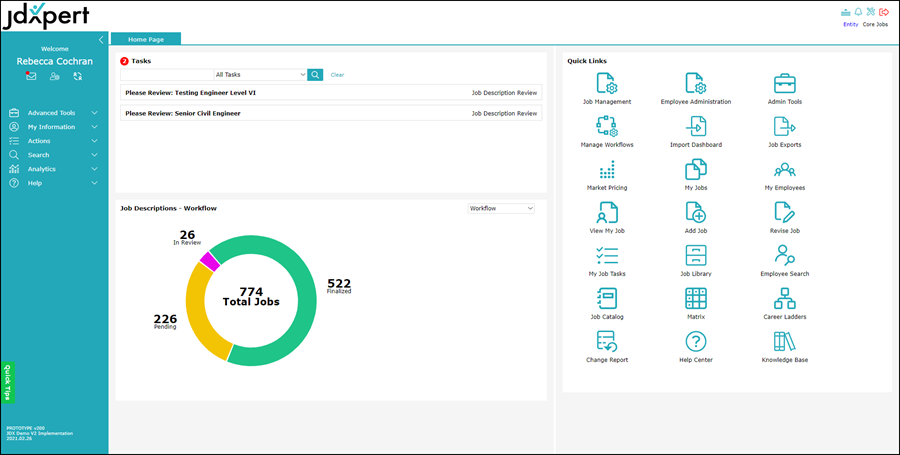Open the Knowledge Base icon
Image resolution: width=900 pixels, height=455 pixels.
click(x=785, y=342)
